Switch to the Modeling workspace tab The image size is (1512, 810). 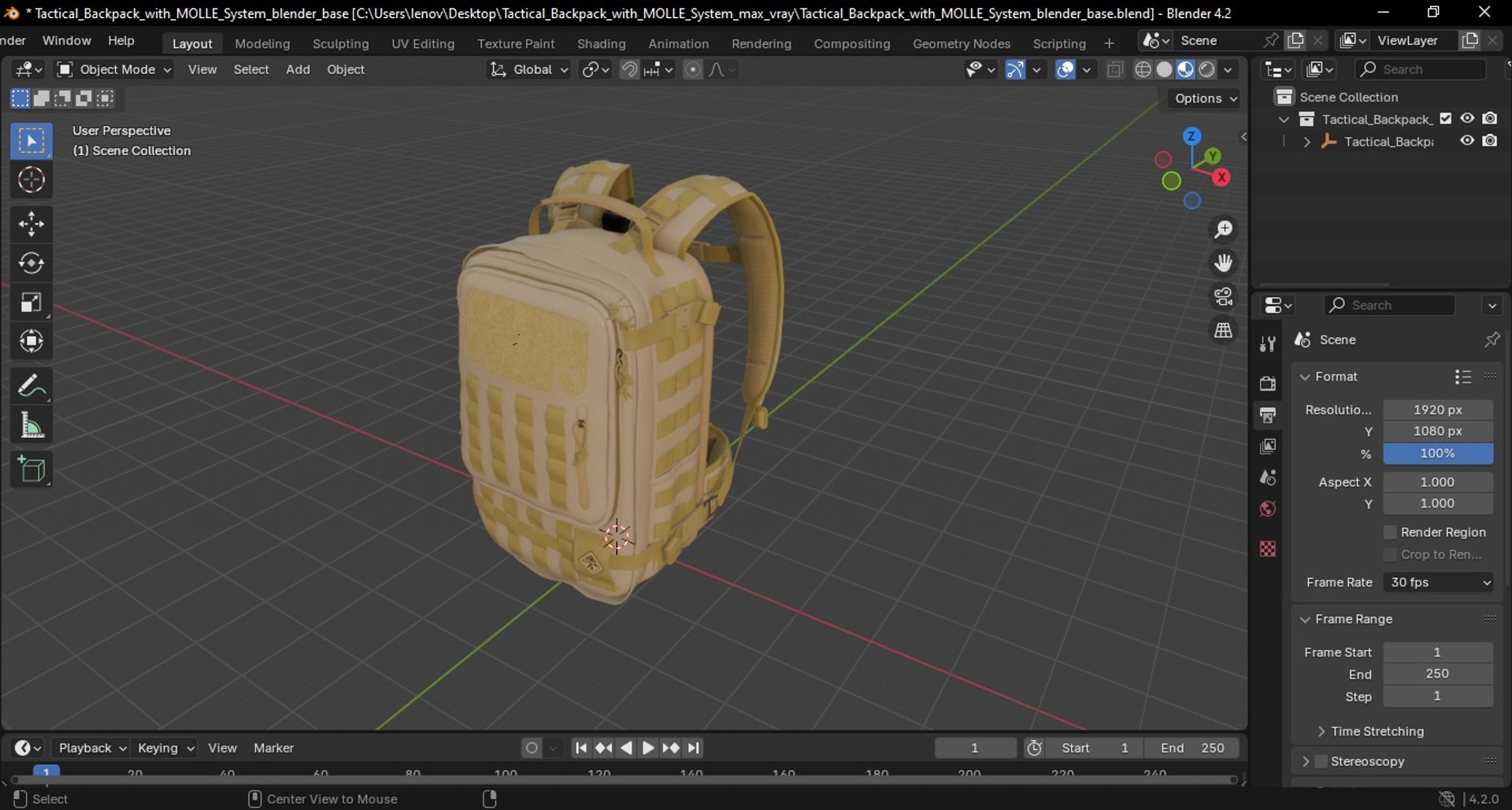(262, 43)
